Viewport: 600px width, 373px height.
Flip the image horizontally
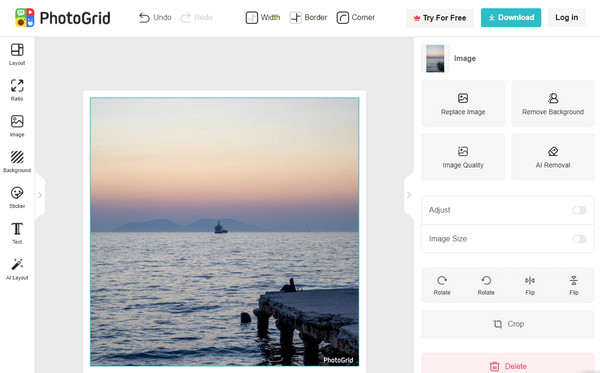coord(530,285)
